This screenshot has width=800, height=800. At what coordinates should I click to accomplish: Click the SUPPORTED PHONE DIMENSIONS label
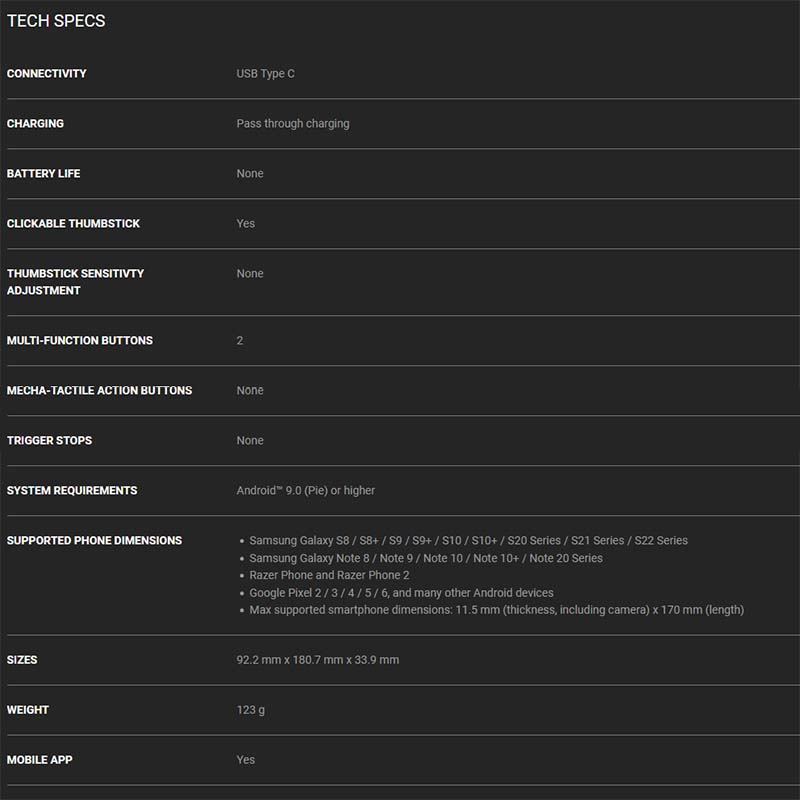click(94, 541)
